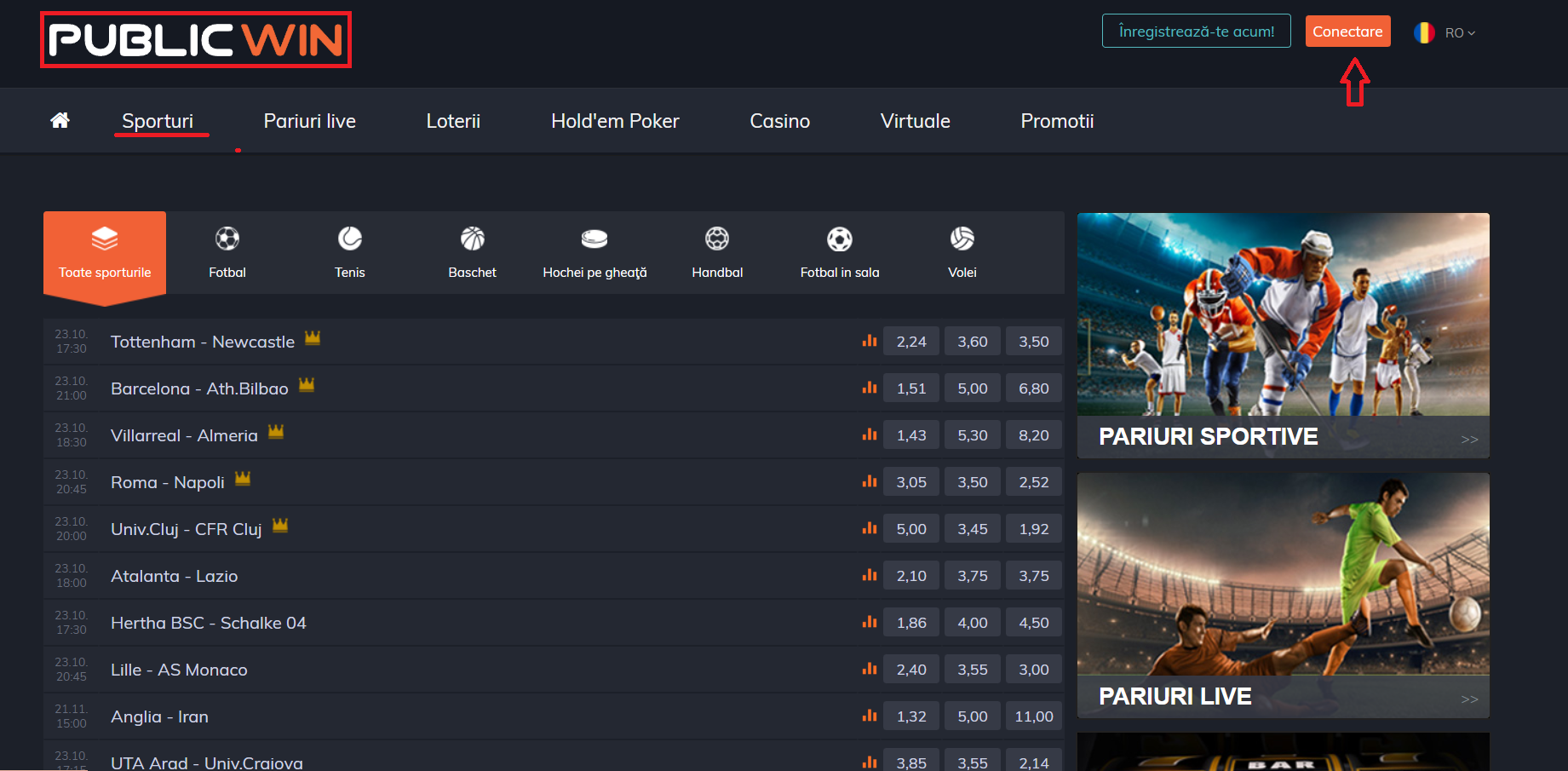Viewport: 1568px width, 771px height.
Task: Open the Lille - AS Monaco match
Action: 179,670
